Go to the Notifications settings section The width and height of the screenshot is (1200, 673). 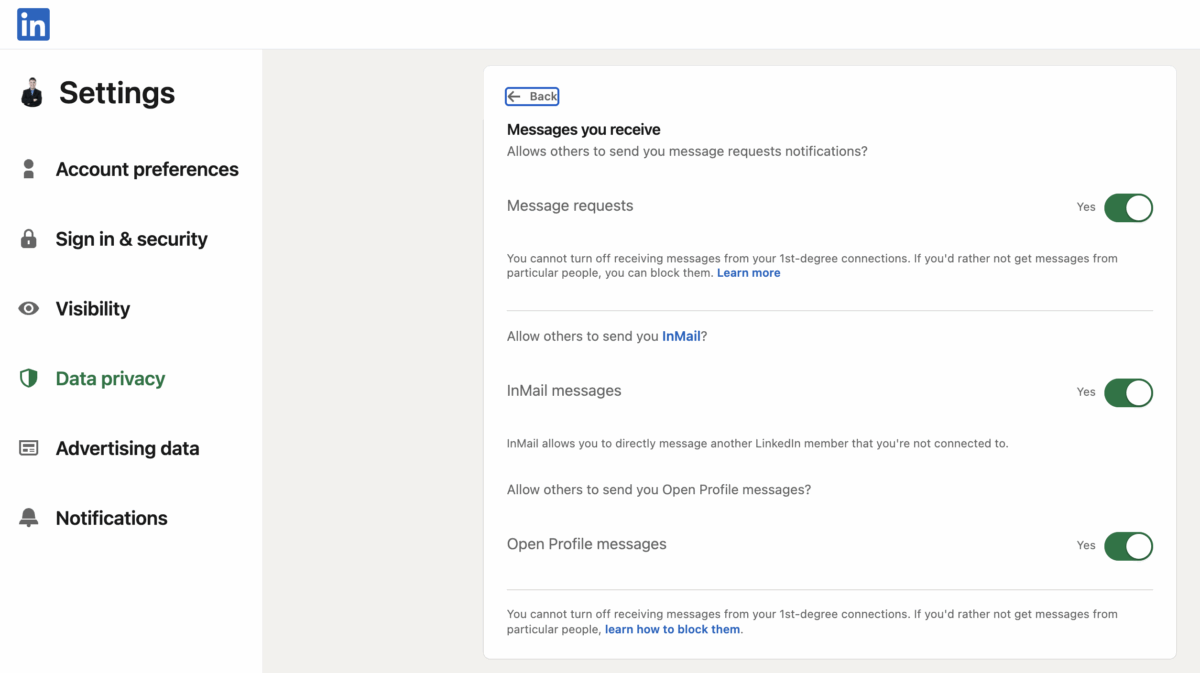tap(111, 518)
